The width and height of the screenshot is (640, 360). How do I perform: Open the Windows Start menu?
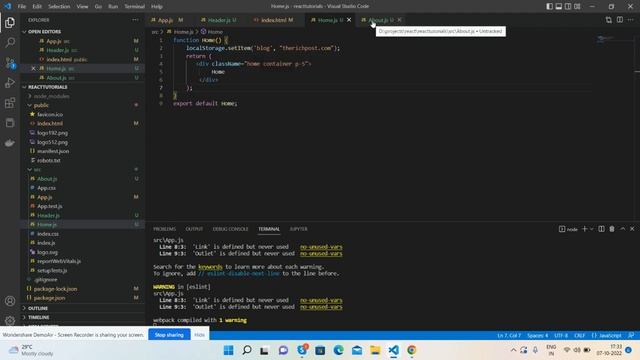229,350
